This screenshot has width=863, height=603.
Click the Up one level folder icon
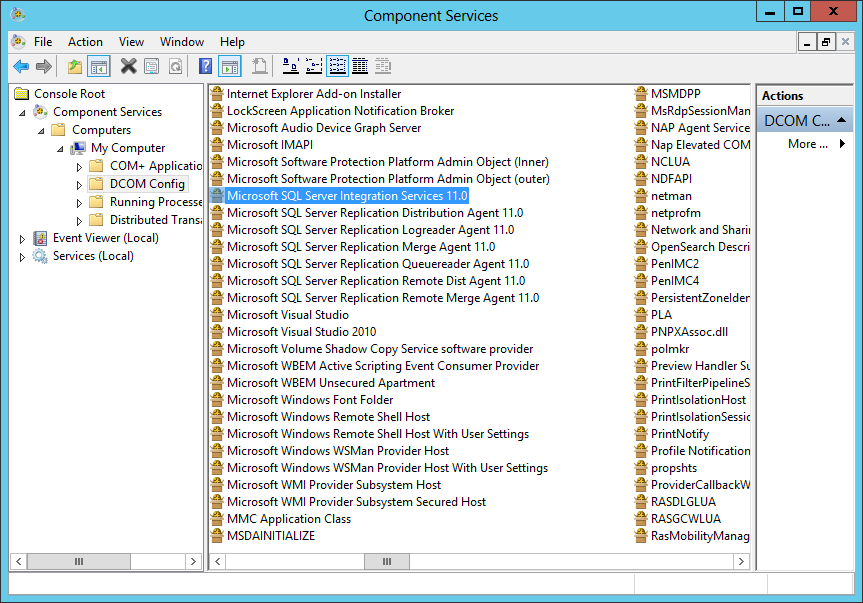(x=75, y=67)
